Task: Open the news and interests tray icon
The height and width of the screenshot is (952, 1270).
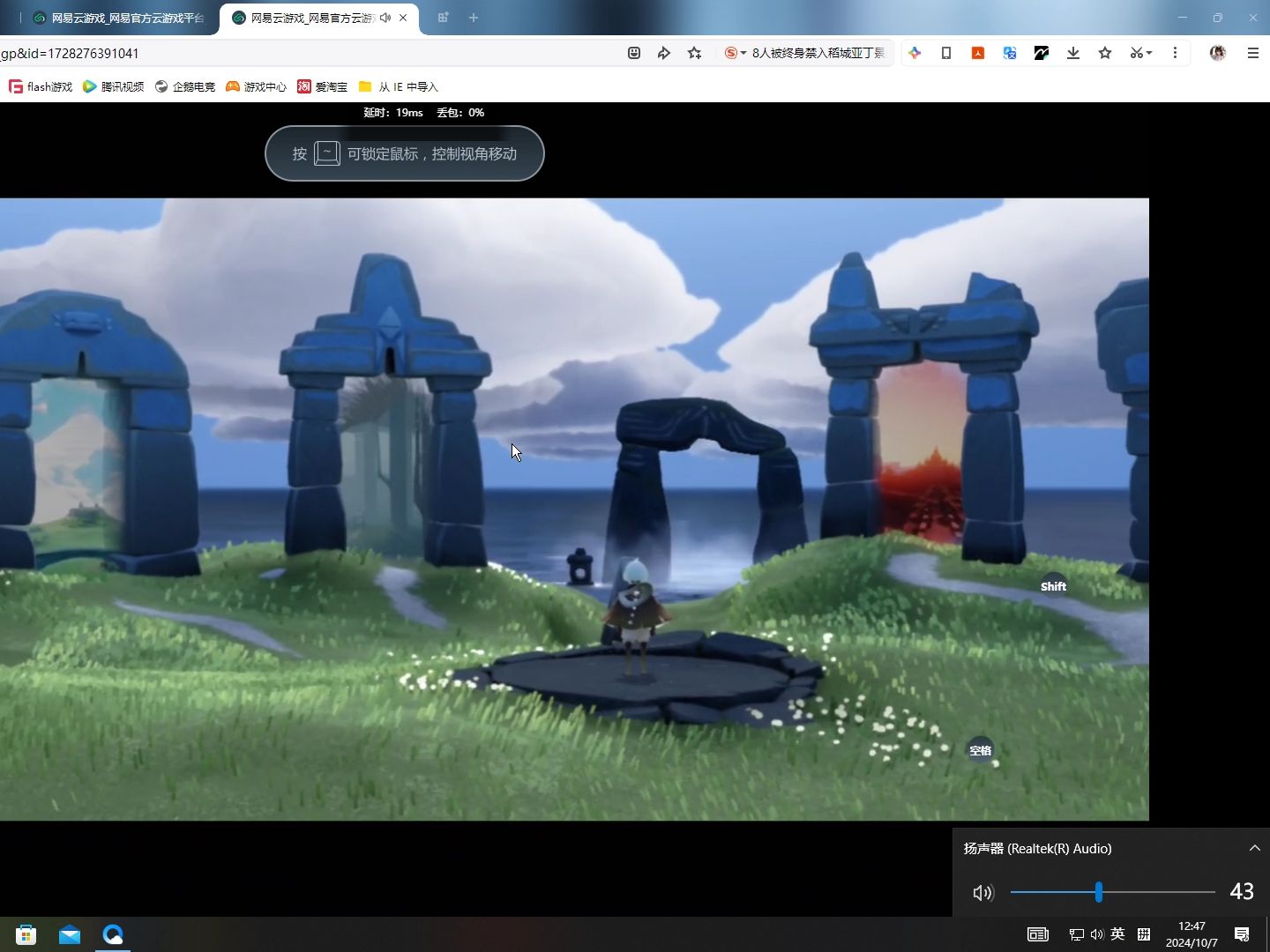Action: (x=1038, y=934)
